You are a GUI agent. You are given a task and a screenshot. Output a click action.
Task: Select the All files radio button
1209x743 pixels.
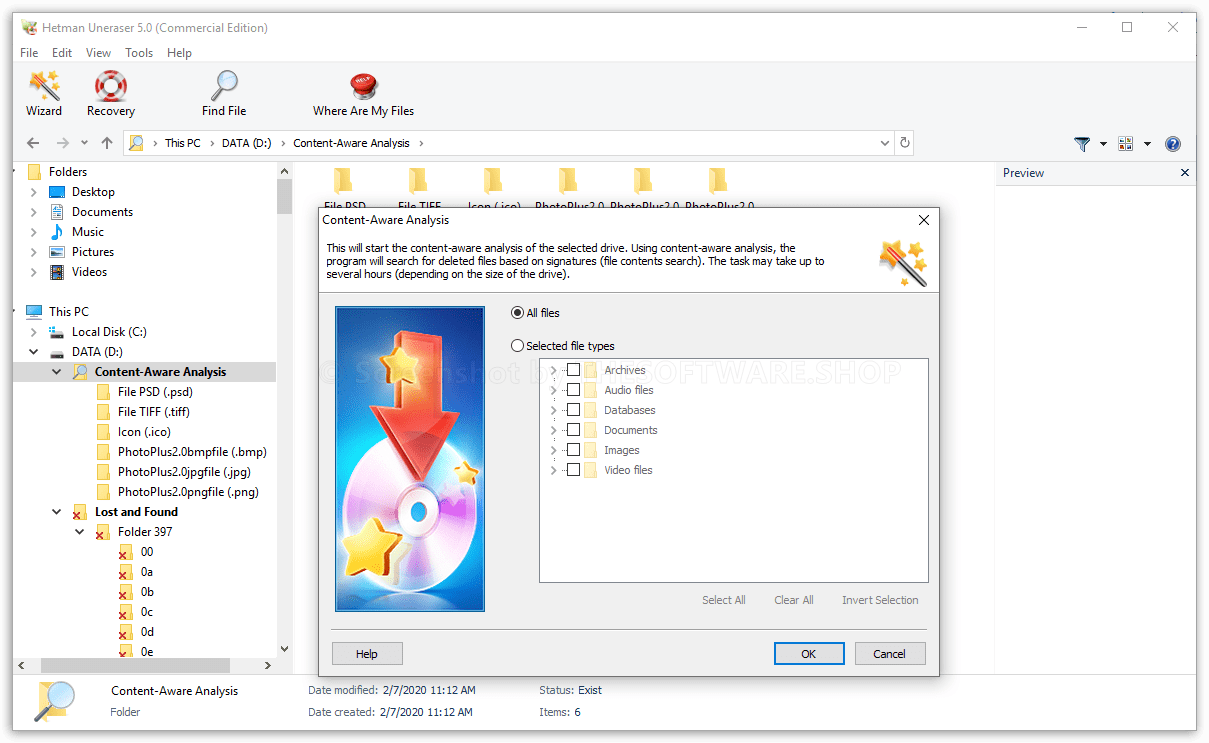[x=517, y=312]
